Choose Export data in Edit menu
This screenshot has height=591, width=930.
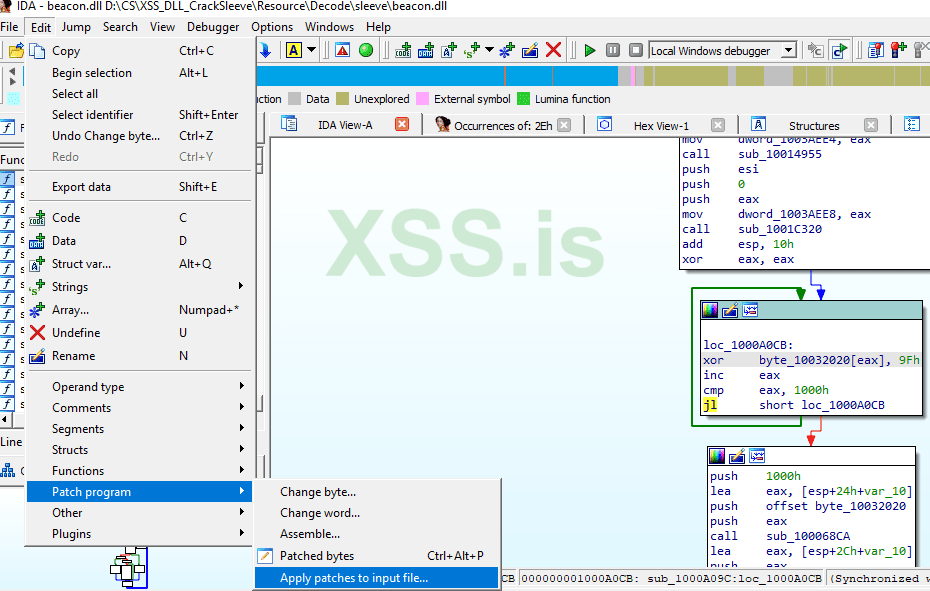(x=139, y=187)
